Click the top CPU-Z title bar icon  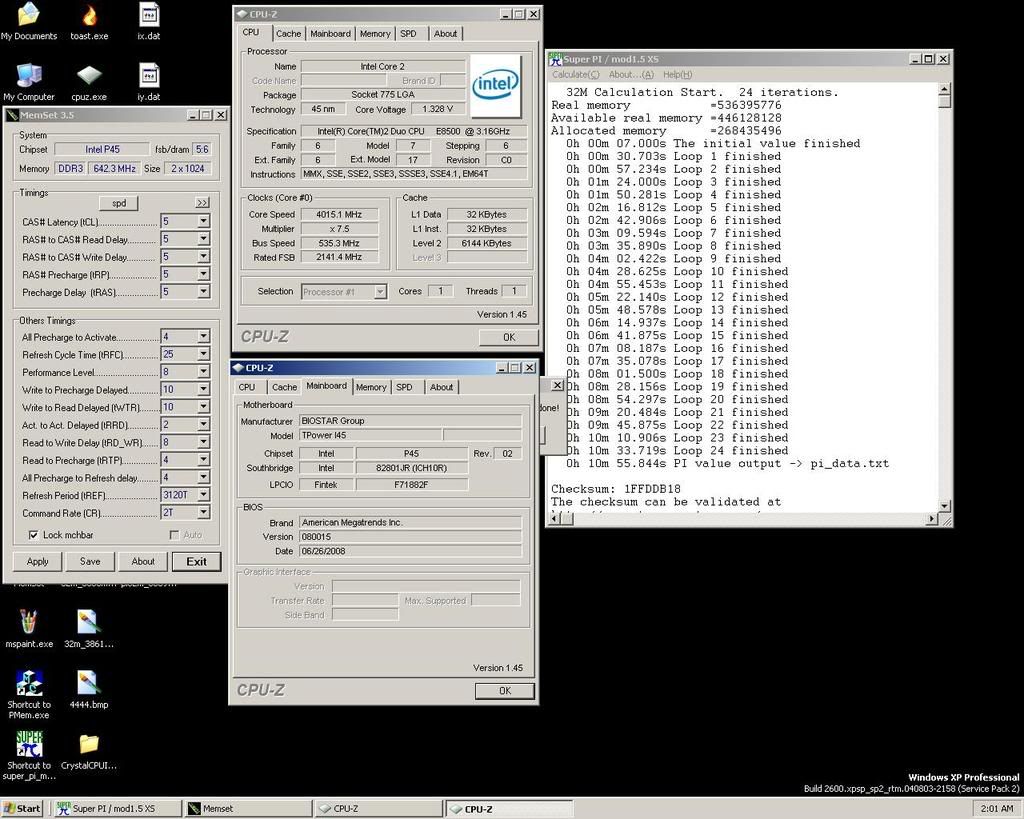click(x=241, y=14)
